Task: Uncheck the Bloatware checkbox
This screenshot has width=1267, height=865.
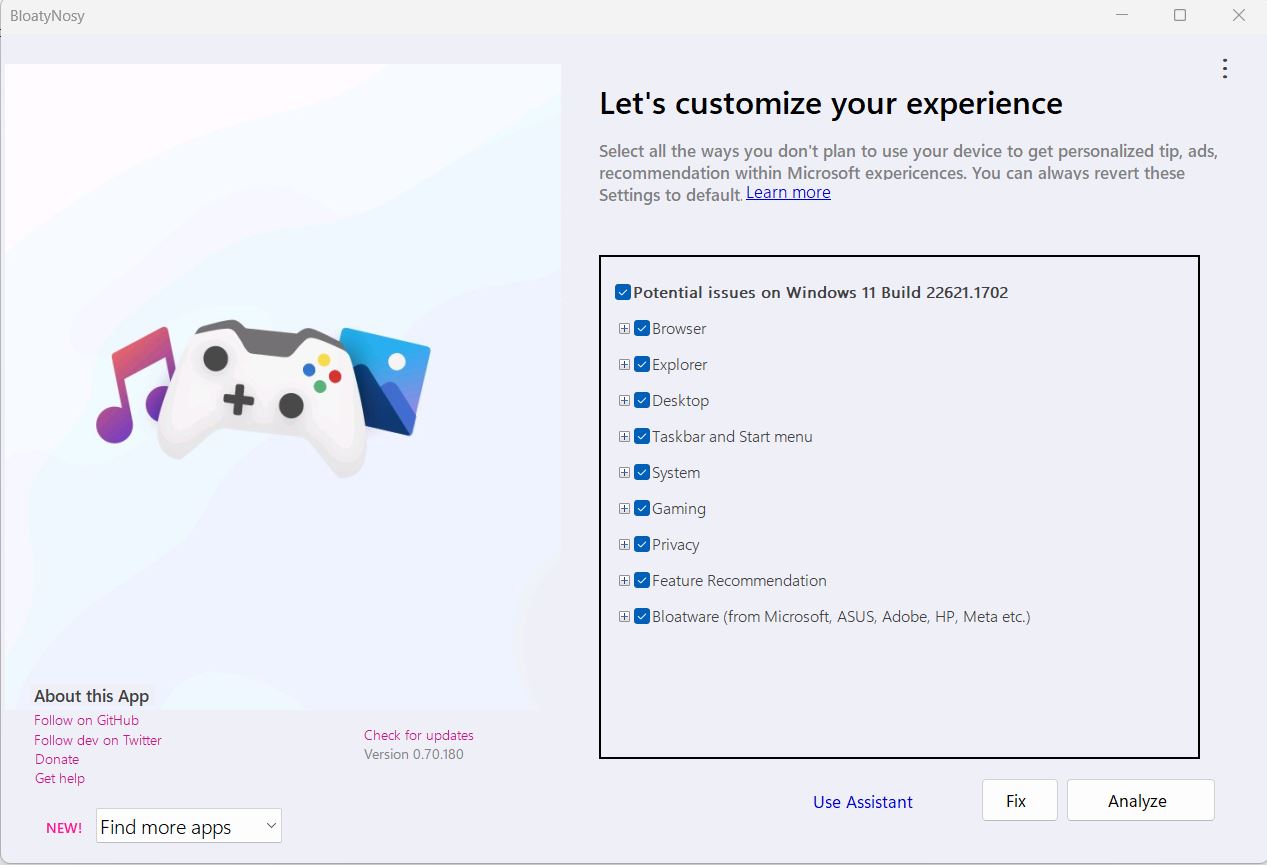Action: (642, 616)
